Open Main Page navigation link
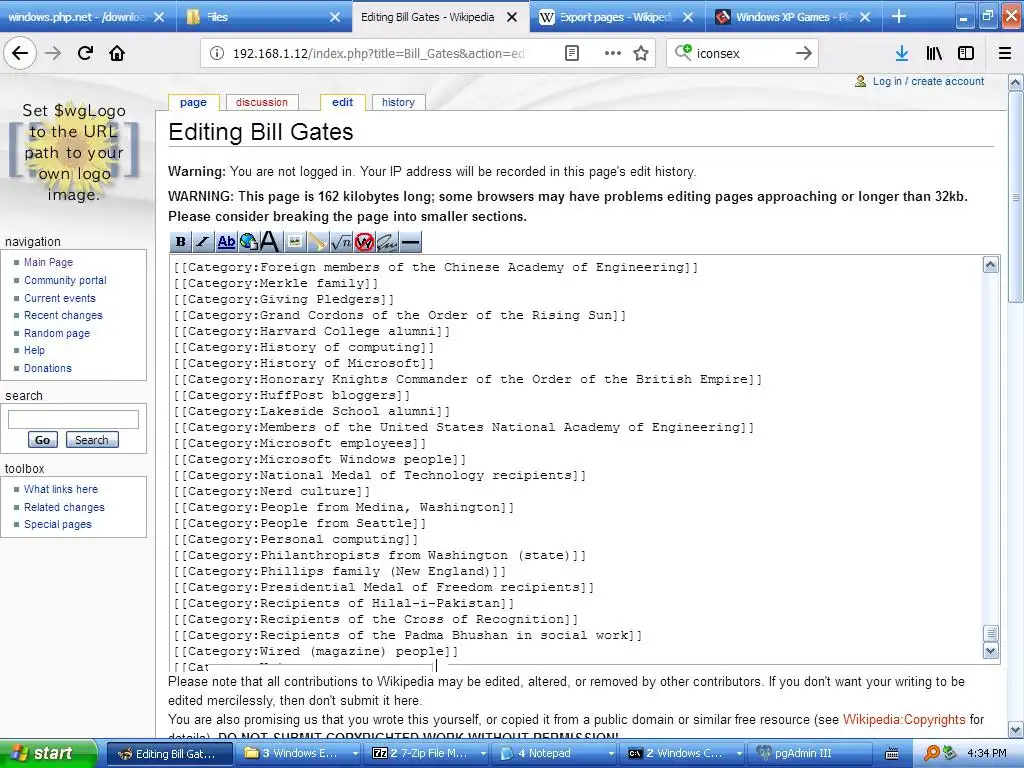1024x768 pixels. (x=48, y=262)
